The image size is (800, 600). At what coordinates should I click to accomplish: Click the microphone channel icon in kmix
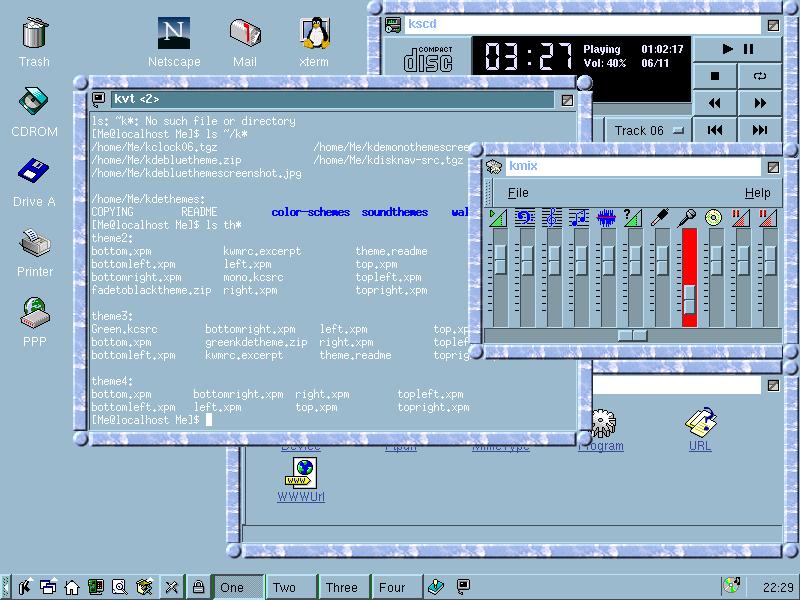click(688, 217)
